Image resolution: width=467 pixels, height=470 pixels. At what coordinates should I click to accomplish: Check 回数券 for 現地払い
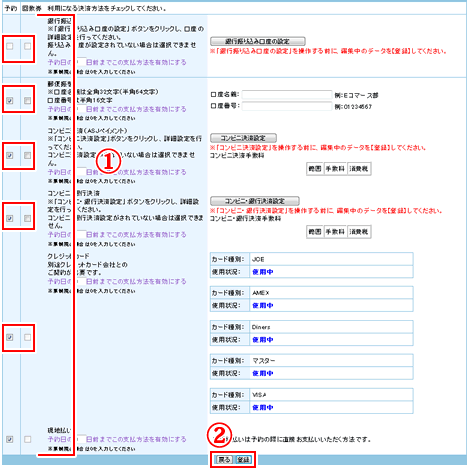[28, 439]
